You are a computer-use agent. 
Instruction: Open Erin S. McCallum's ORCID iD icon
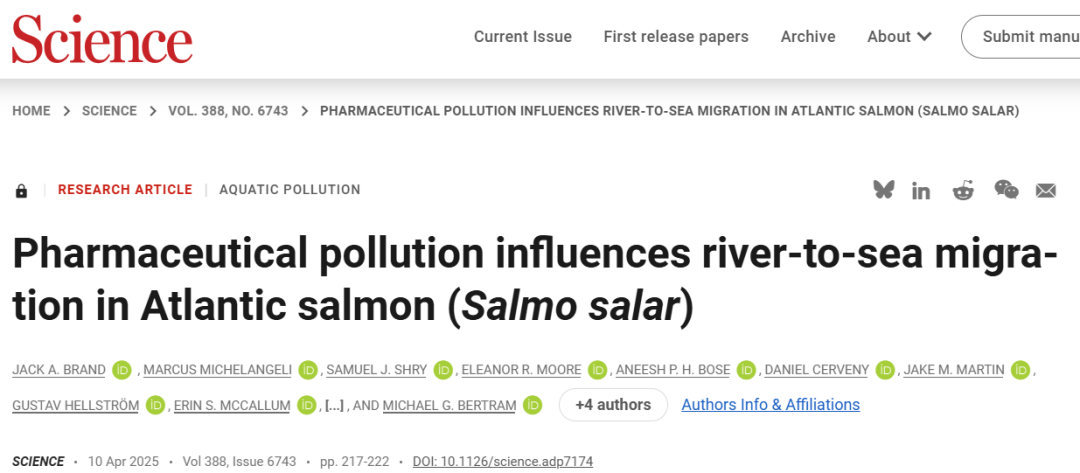point(307,406)
